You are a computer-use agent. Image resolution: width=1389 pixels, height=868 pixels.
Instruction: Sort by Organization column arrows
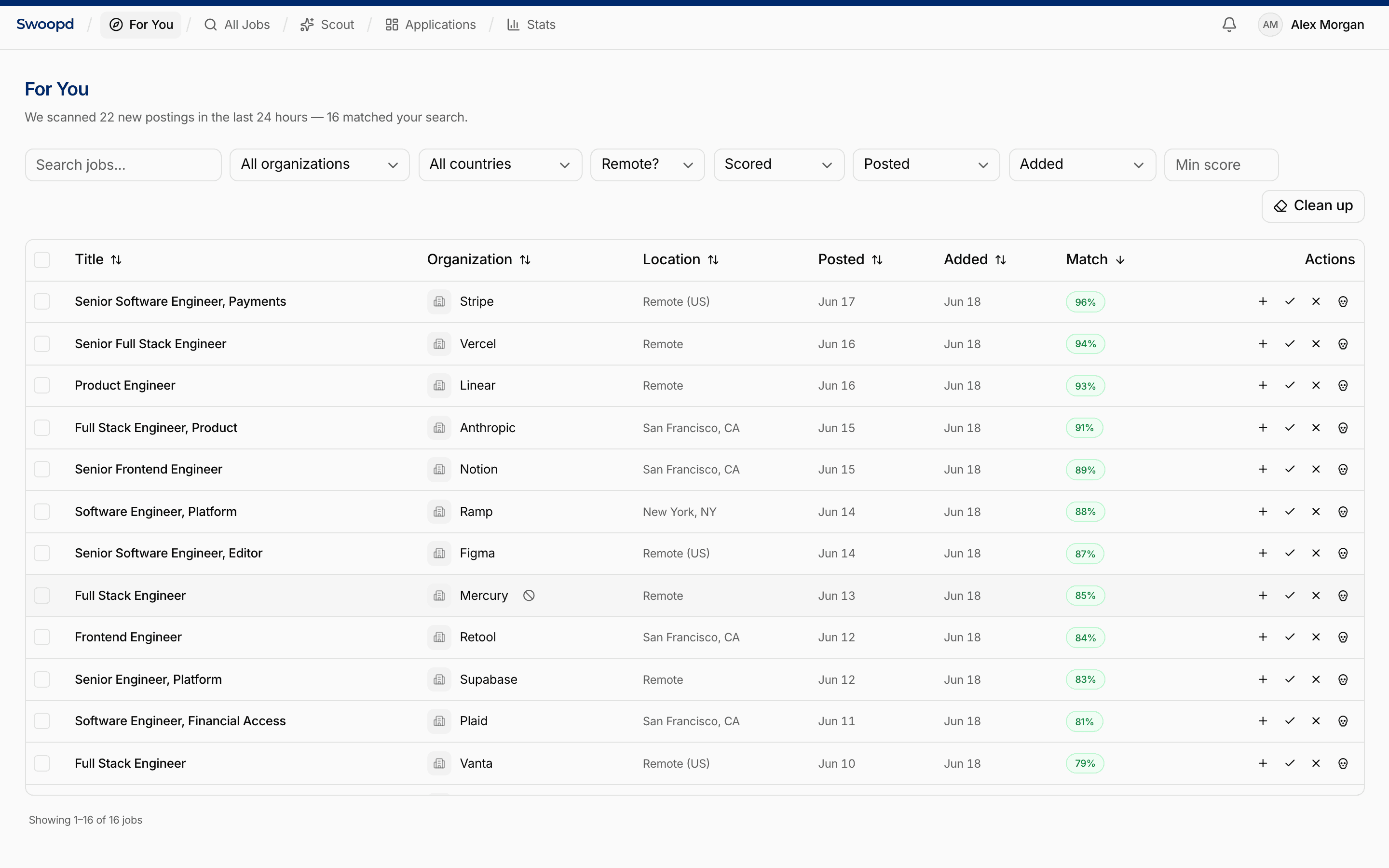(525, 259)
